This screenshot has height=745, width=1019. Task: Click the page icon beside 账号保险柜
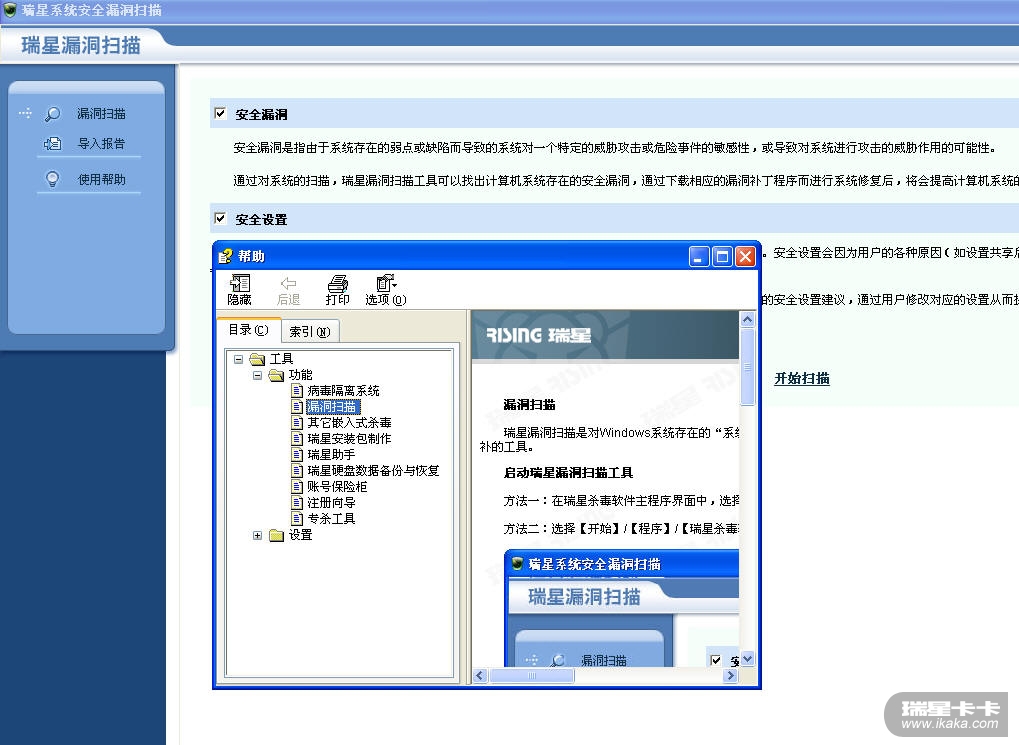297,487
